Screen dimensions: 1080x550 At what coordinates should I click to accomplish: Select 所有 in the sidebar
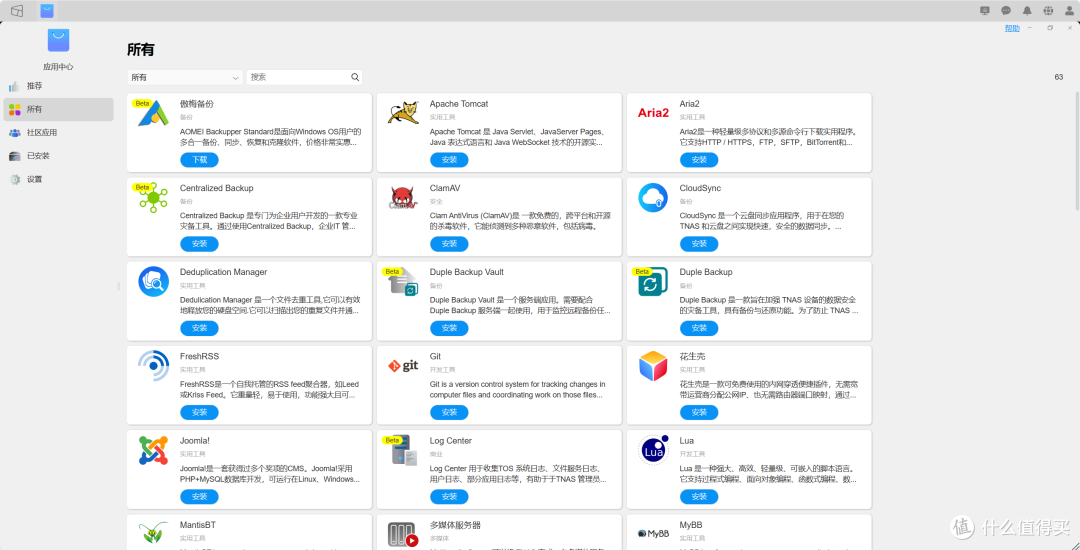[59, 109]
